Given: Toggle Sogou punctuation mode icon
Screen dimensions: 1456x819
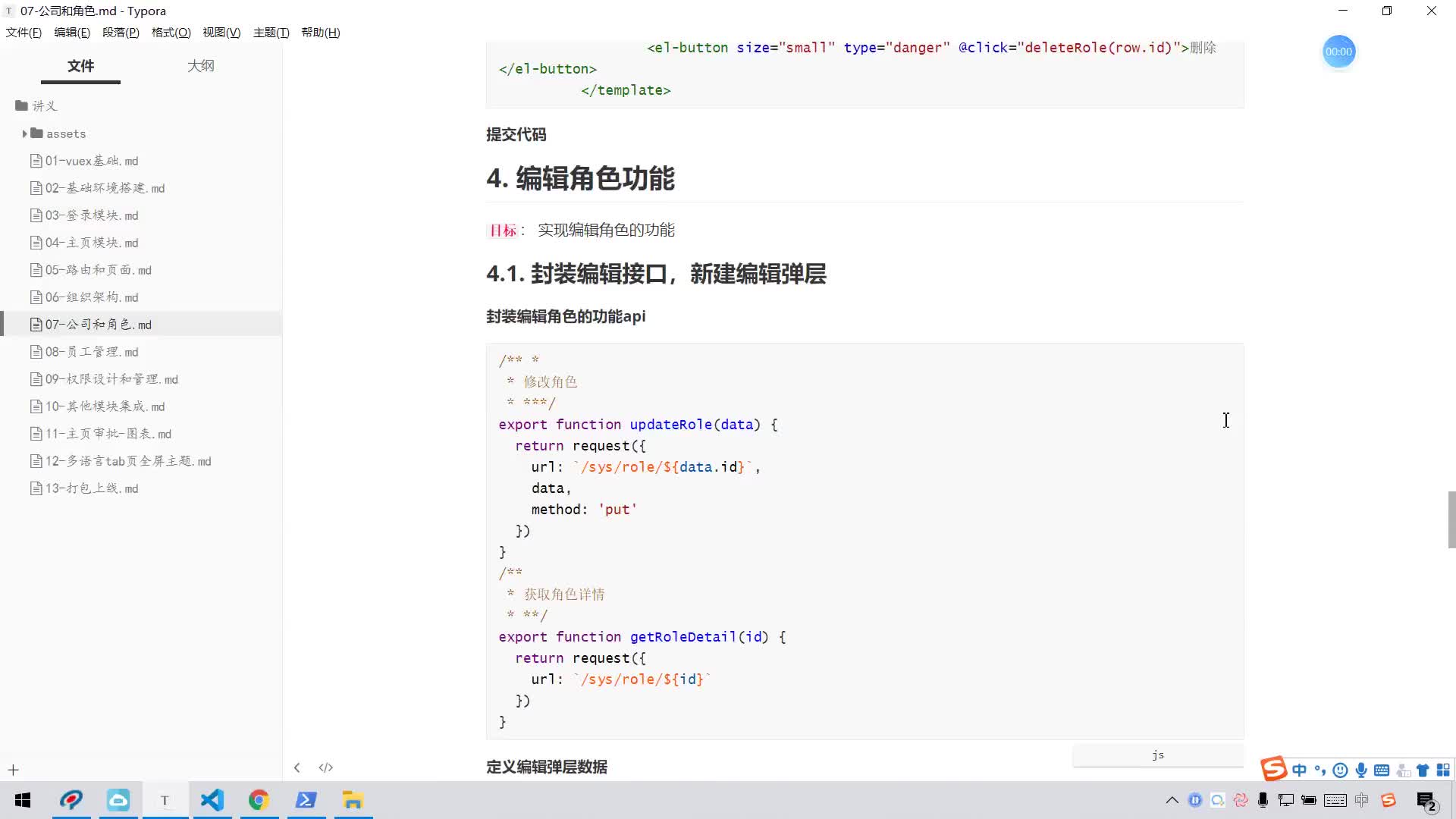Looking at the screenshot, I should click(x=1320, y=770).
